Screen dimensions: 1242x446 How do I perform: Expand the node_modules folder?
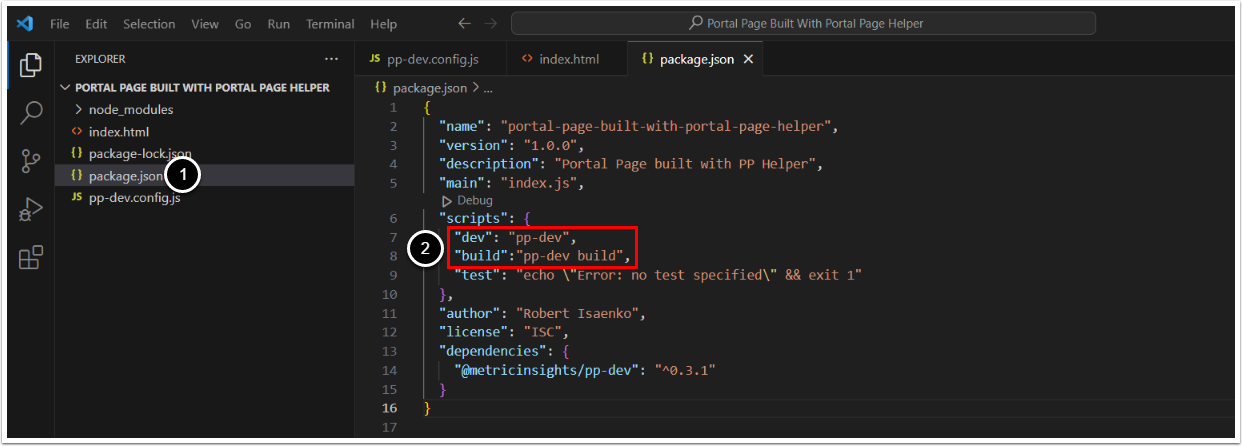coord(80,109)
